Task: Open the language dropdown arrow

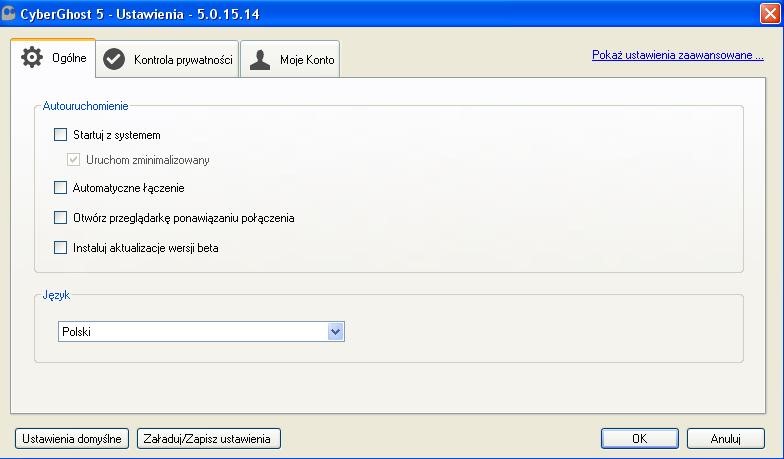Action: (336, 332)
